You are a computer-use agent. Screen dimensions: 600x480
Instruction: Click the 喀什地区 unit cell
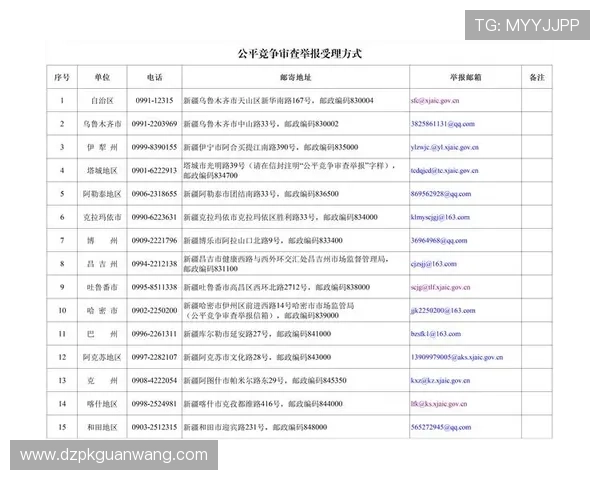[102, 404]
